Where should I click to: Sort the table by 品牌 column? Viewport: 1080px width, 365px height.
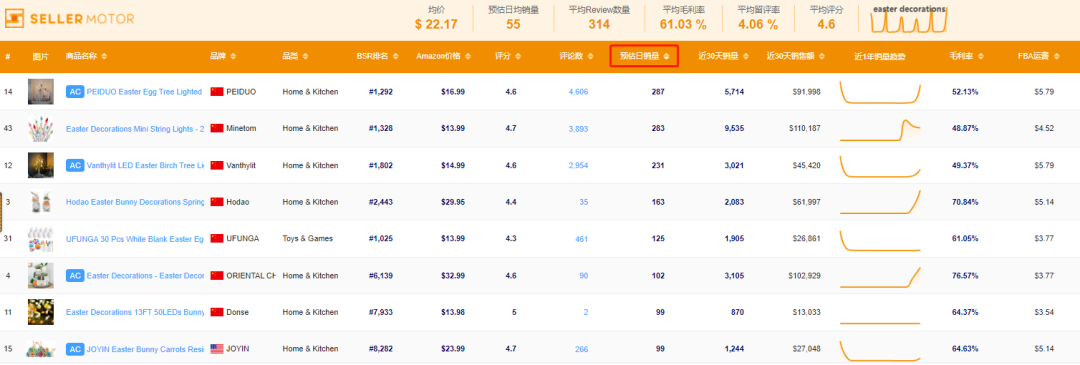(x=223, y=56)
